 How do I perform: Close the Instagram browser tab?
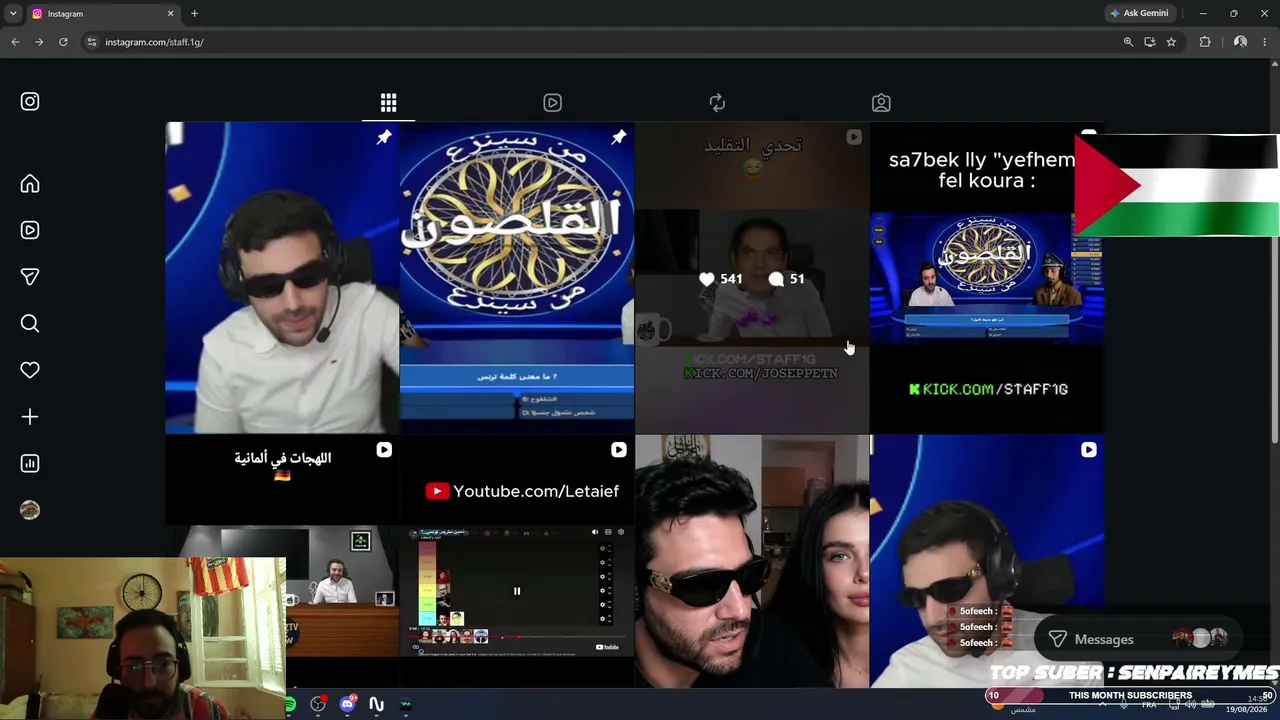click(x=170, y=14)
